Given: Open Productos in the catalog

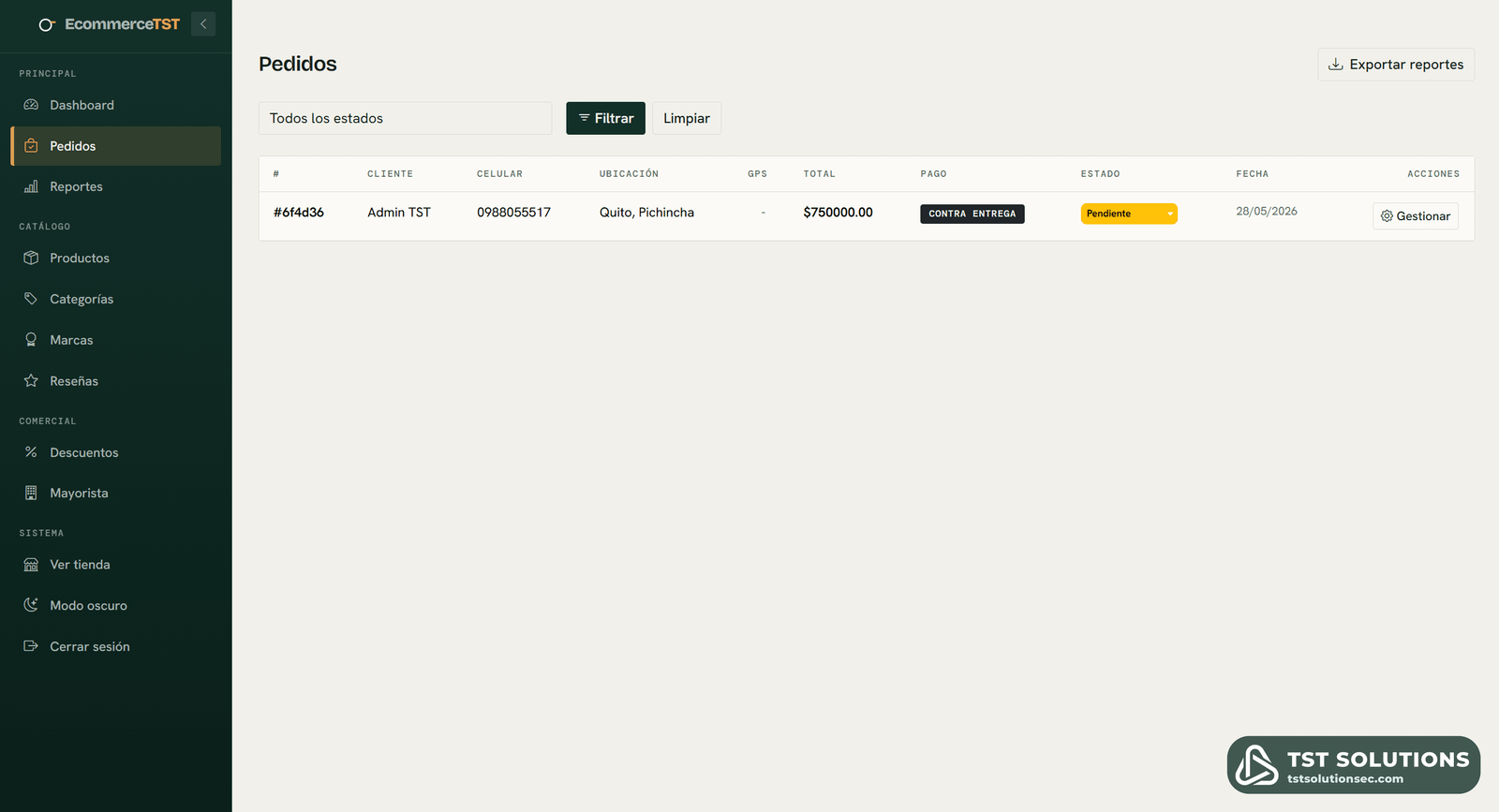Looking at the screenshot, I should 116,258.
